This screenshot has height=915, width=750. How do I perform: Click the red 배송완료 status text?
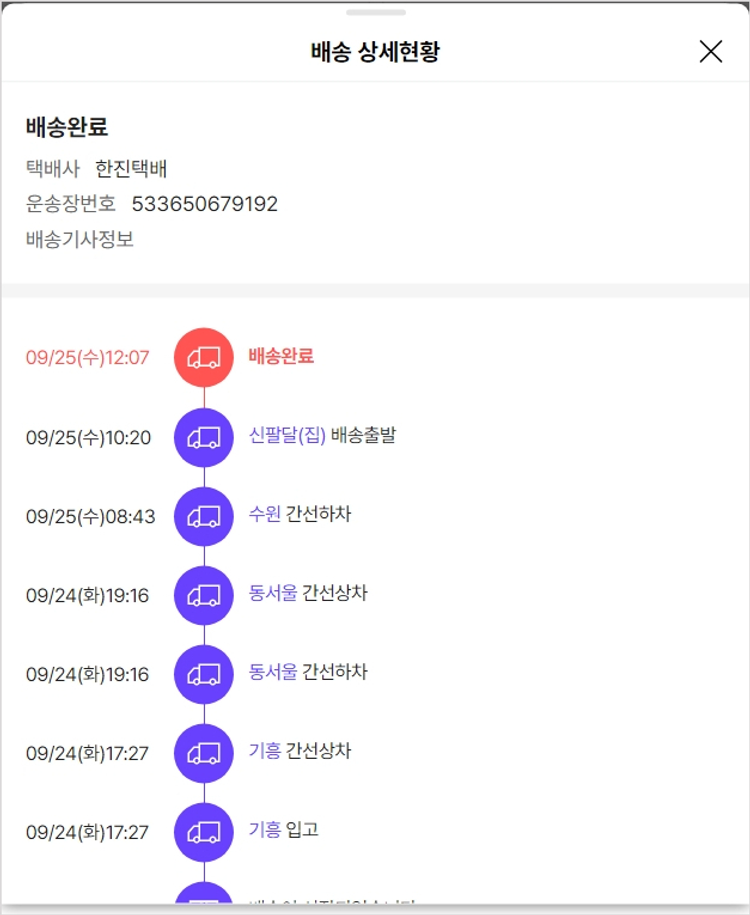click(x=281, y=356)
